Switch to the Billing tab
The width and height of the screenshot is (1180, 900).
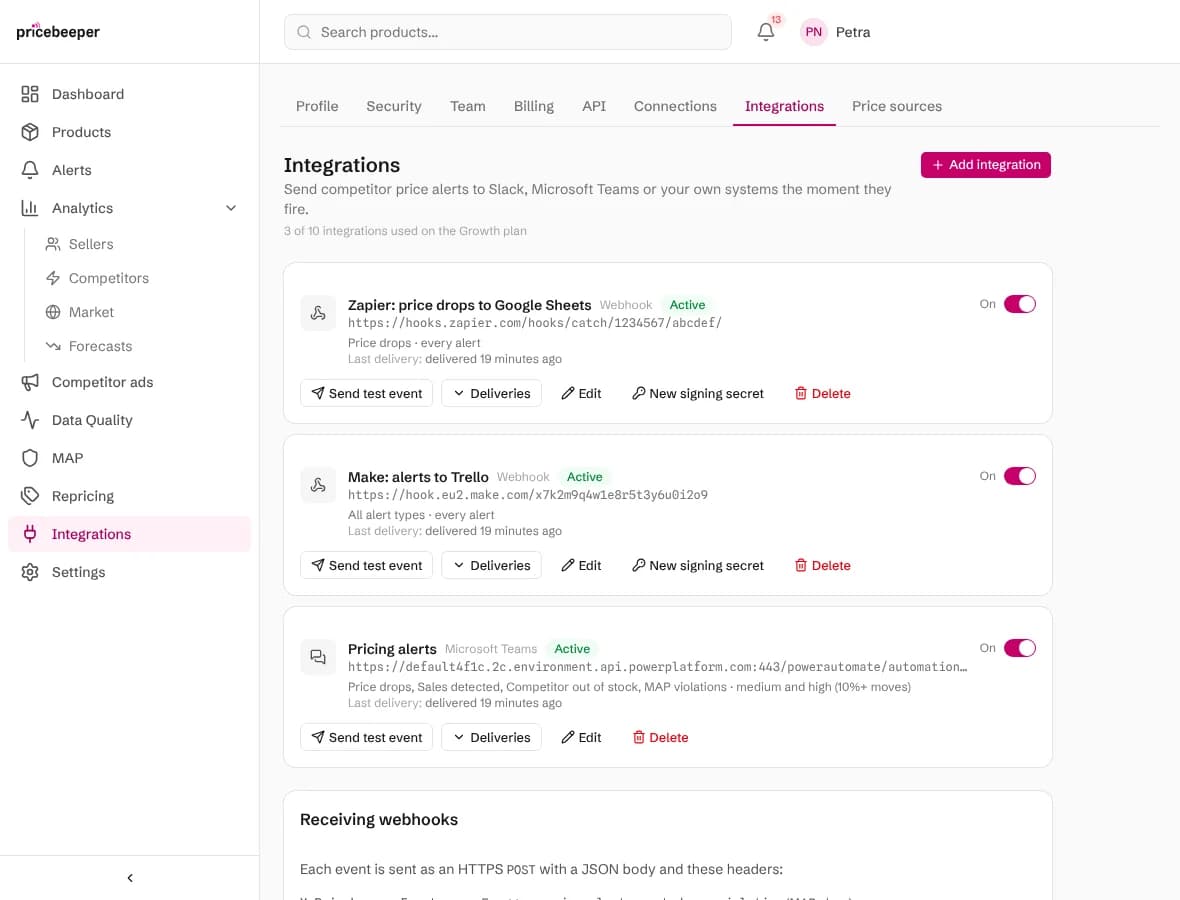tap(534, 106)
